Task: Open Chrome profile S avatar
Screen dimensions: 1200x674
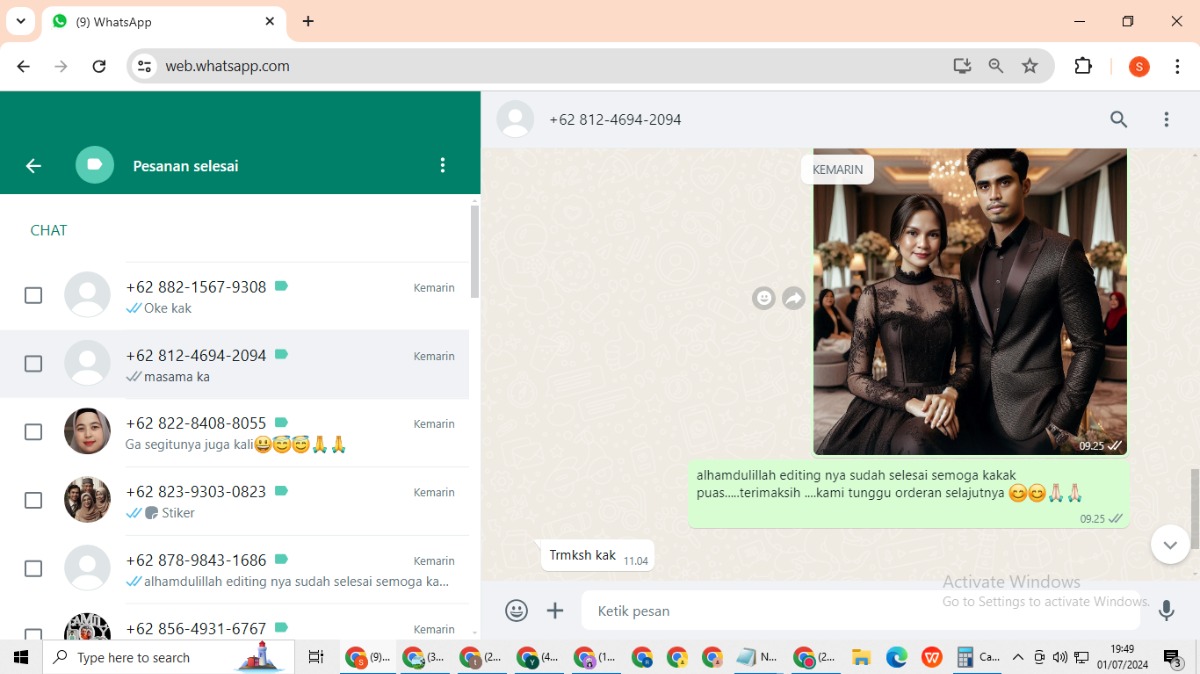Action: coord(1139,66)
